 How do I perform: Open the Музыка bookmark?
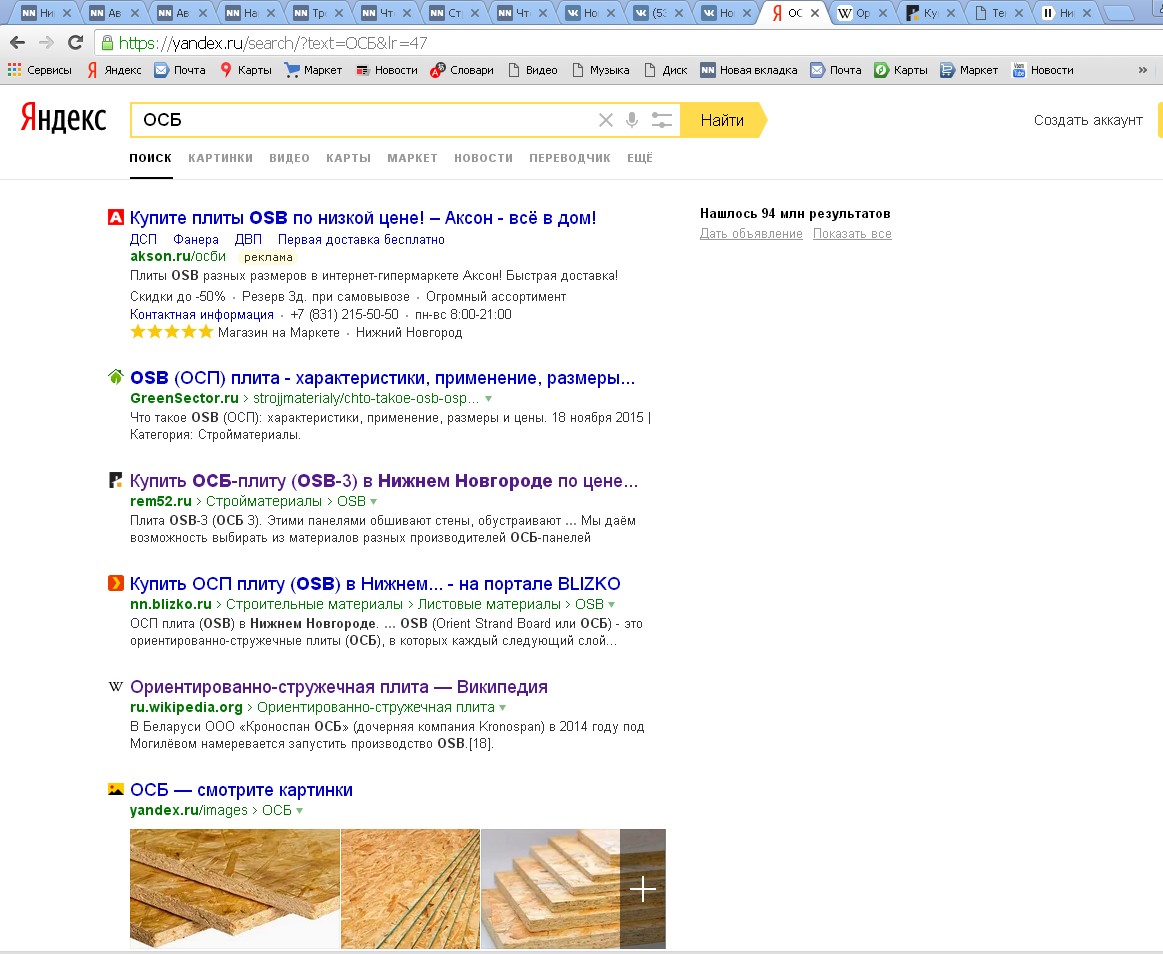point(602,70)
